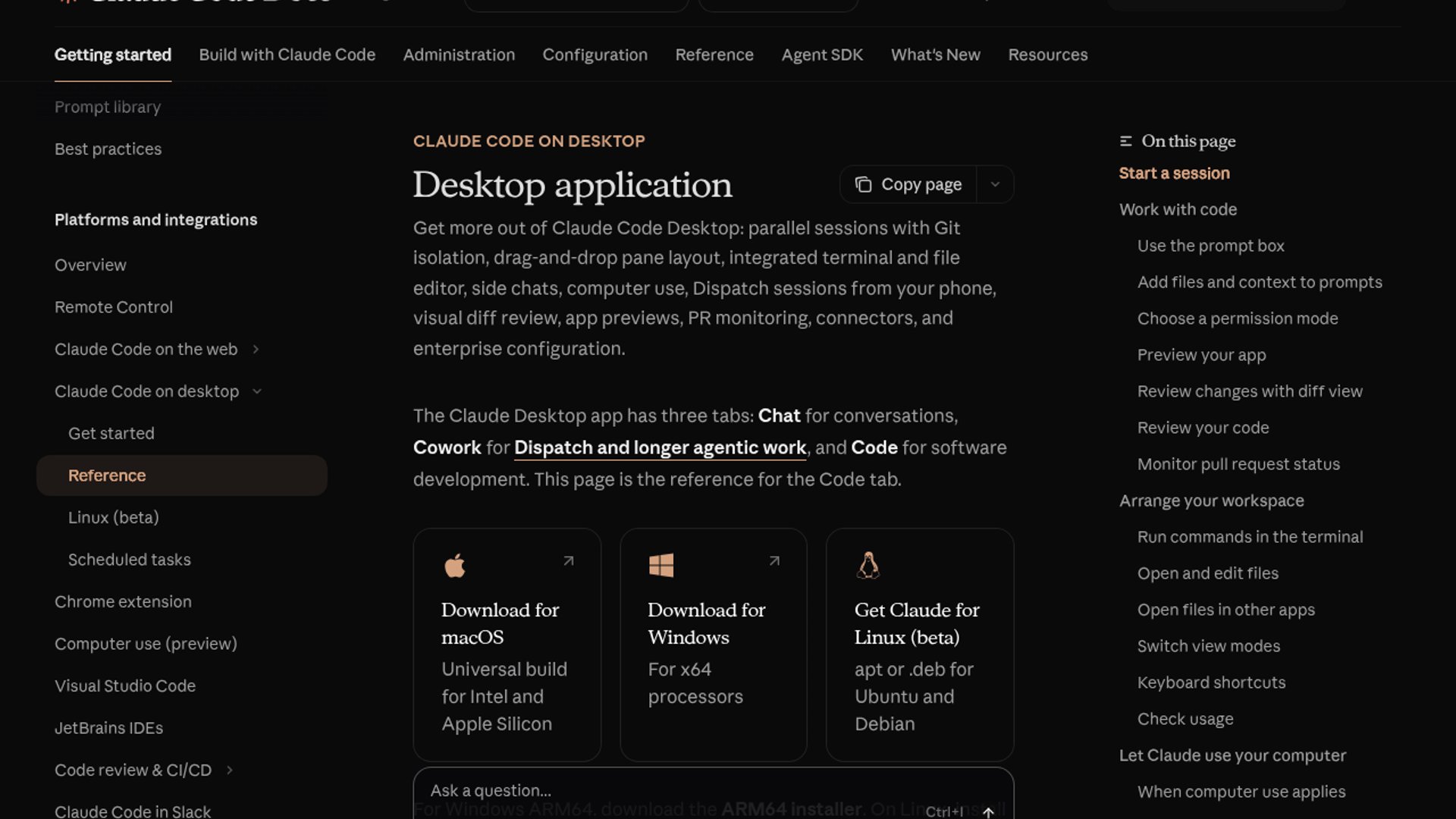Open Prompt library in sidebar
1456x819 pixels.
pos(108,107)
